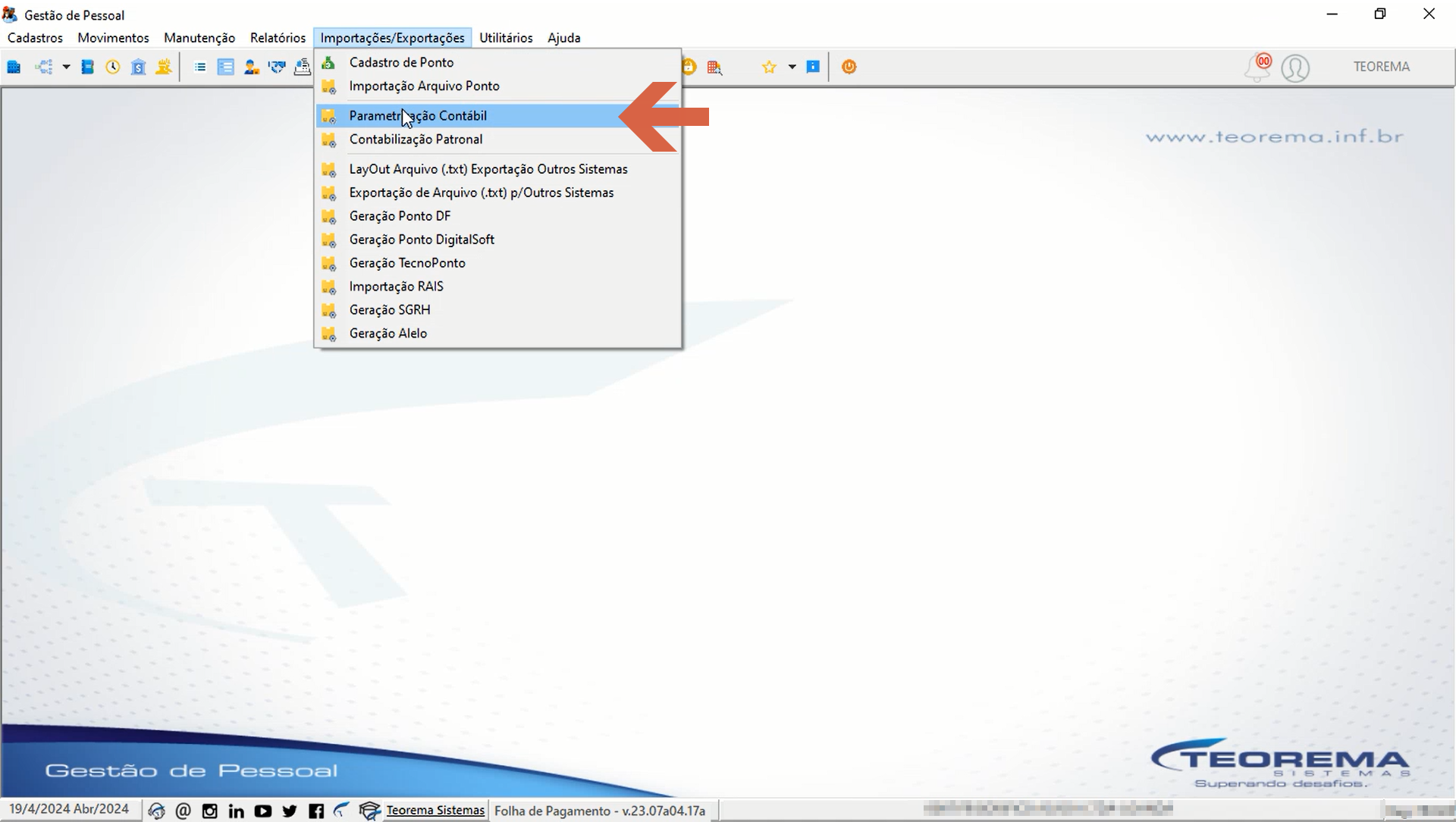The height and width of the screenshot is (822, 1456).
Task: Click the TEOREMA username label
Action: click(1382, 67)
